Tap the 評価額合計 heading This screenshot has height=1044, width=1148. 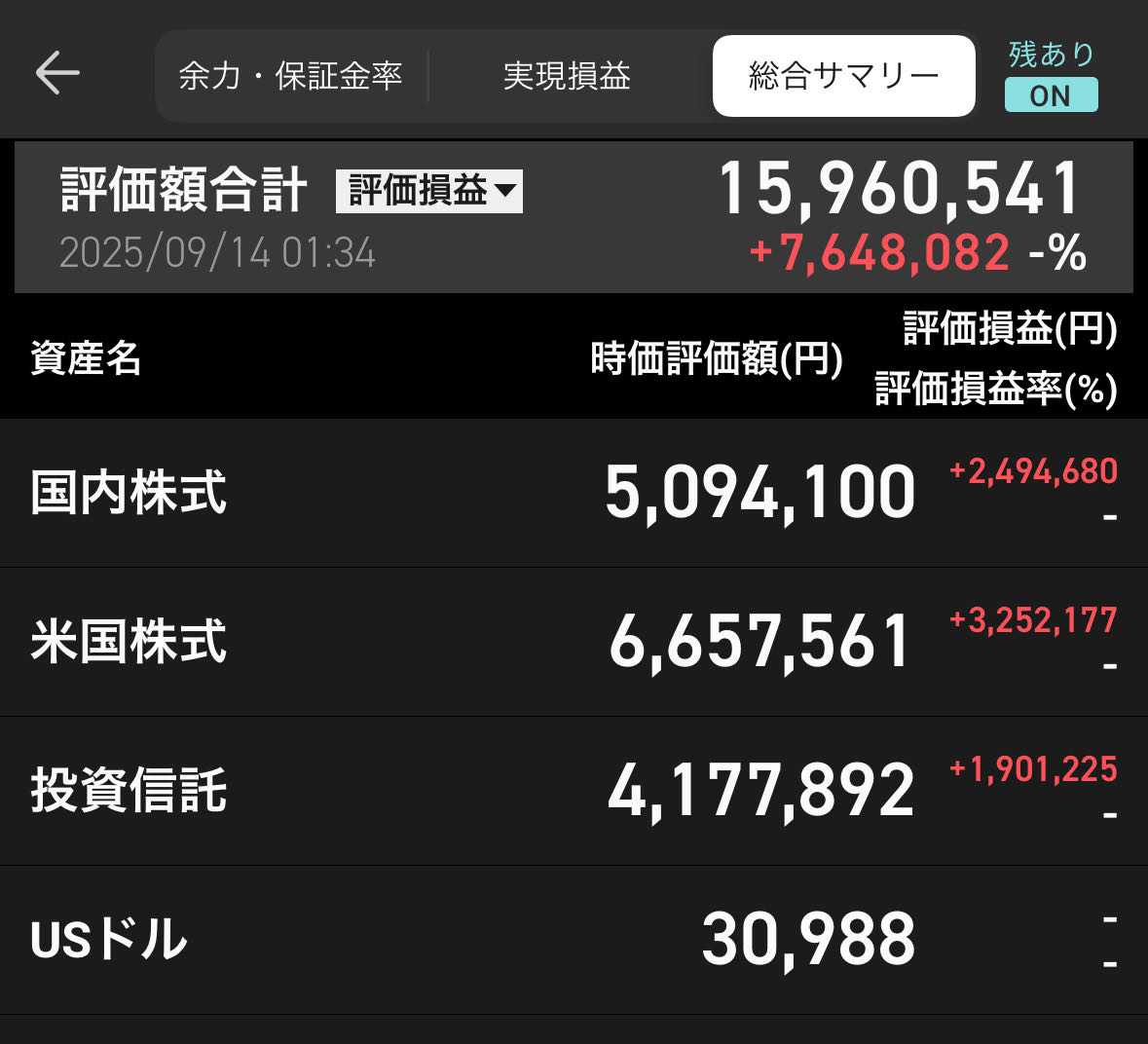[x=184, y=190]
